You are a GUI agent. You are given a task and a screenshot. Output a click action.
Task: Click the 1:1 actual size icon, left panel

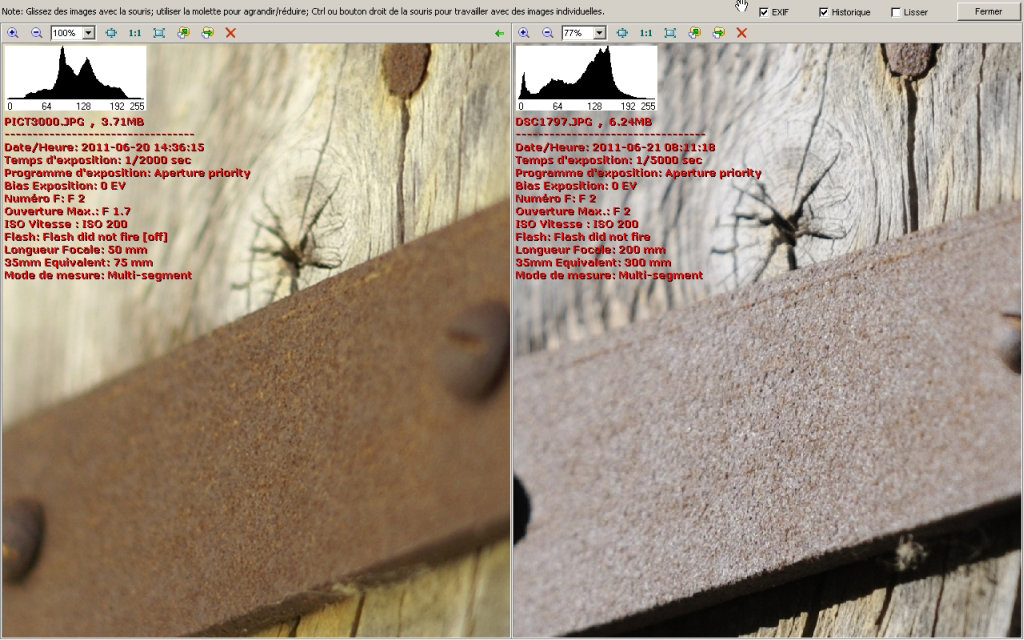click(135, 33)
